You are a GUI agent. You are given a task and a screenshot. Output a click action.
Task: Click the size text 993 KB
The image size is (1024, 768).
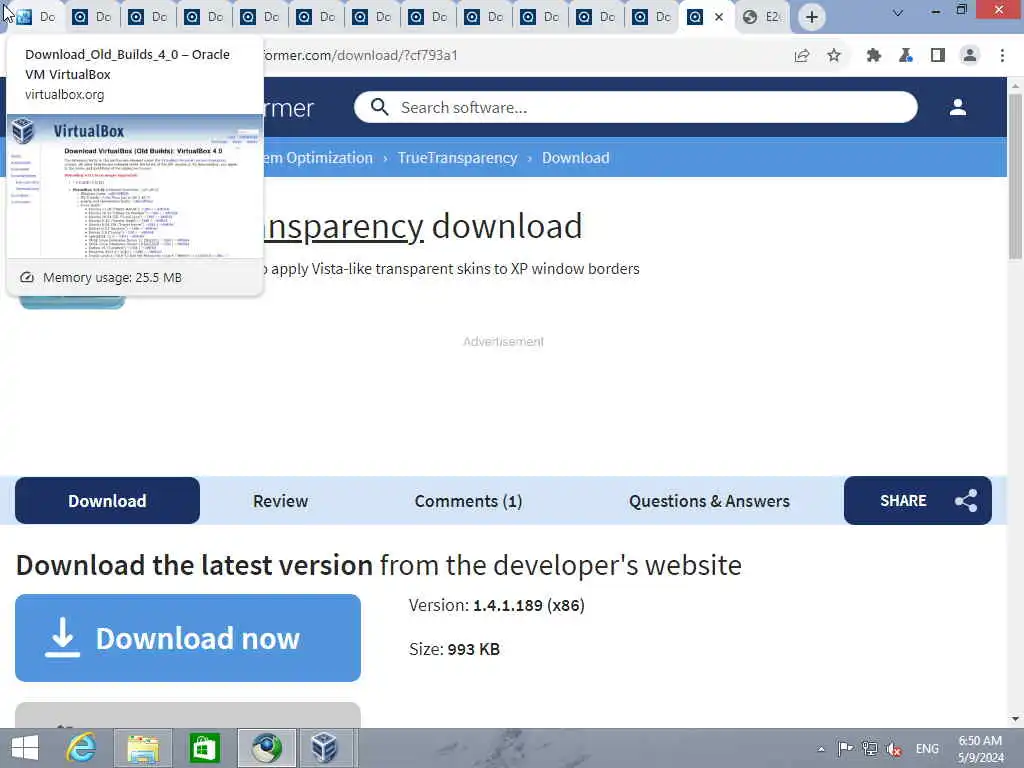[473, 649]
